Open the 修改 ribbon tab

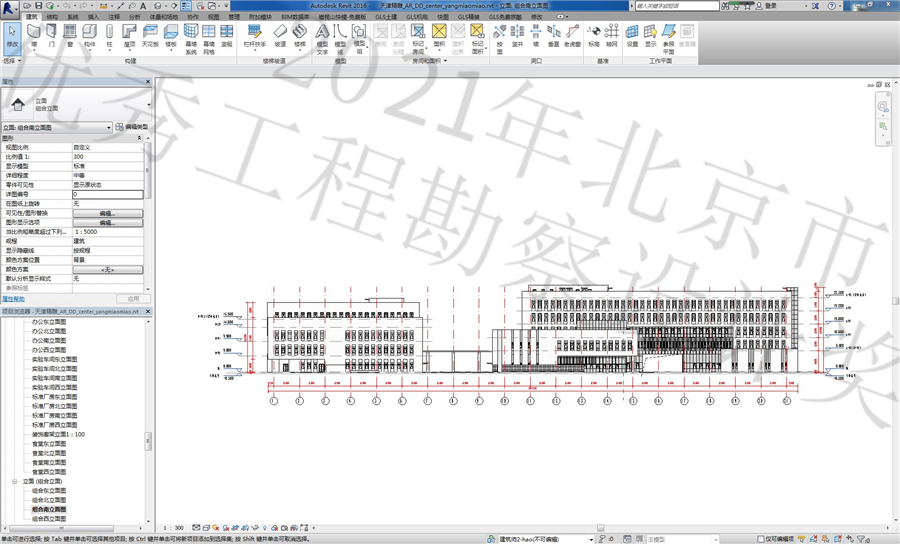pyautogui.click(x=537, y=17)
